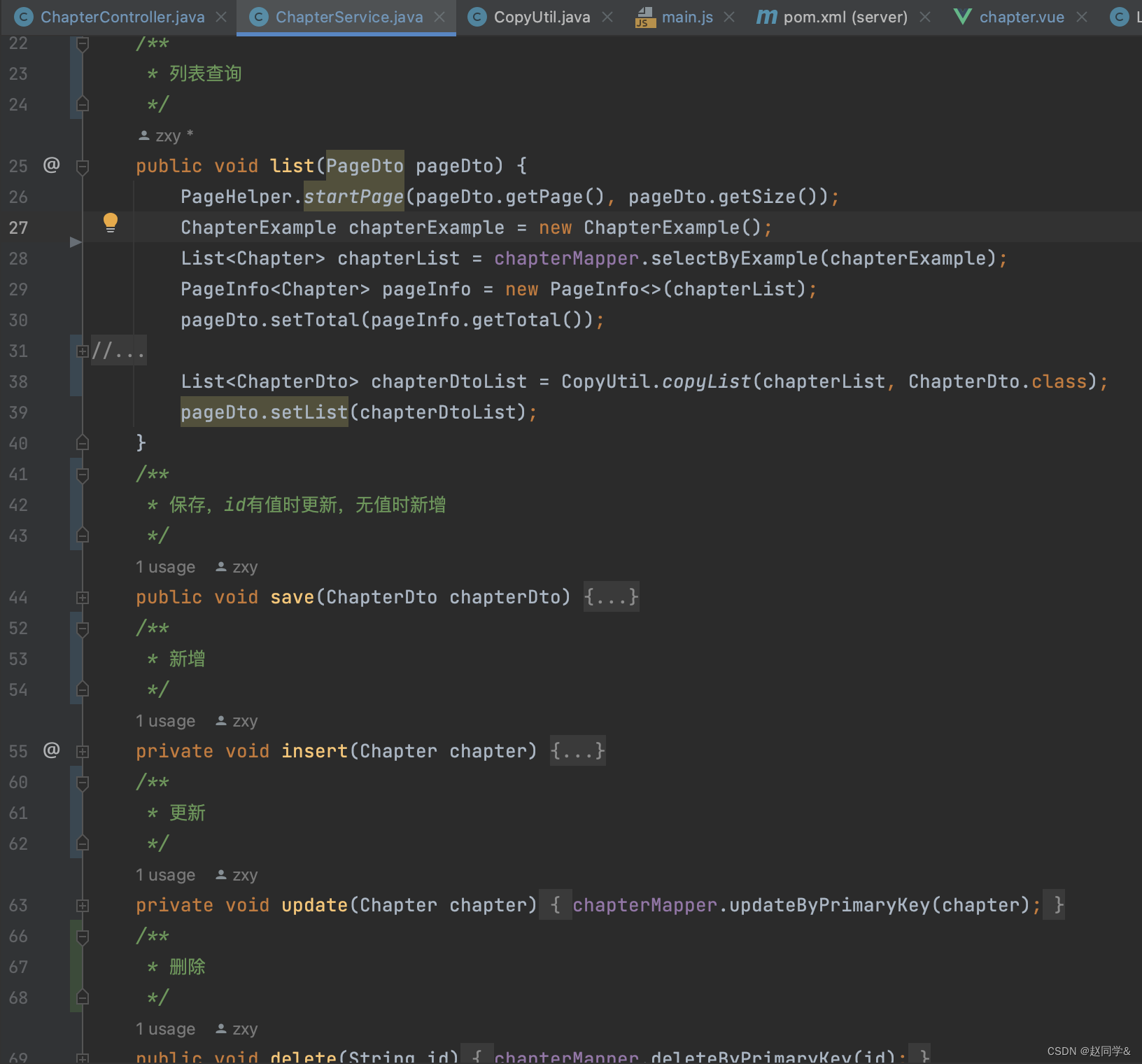Click the author icon beside zxy * hint

tap(144, 135)
